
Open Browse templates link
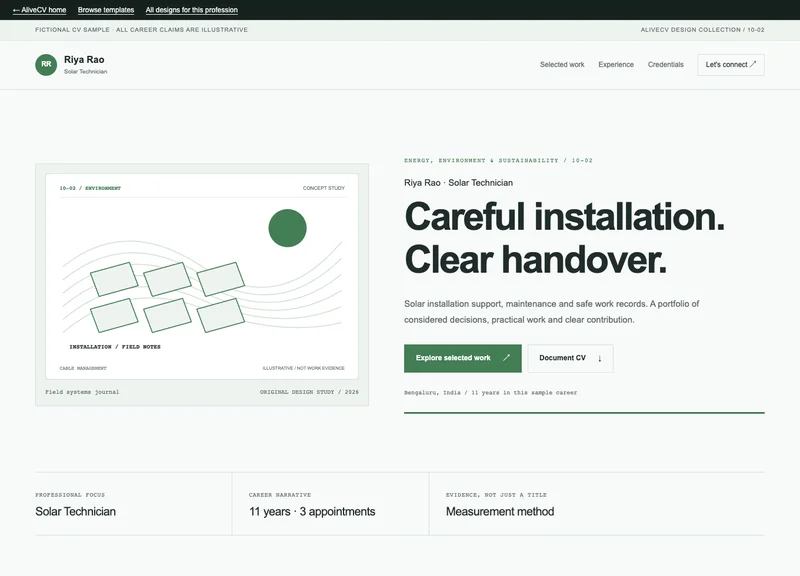pos(106,10)
